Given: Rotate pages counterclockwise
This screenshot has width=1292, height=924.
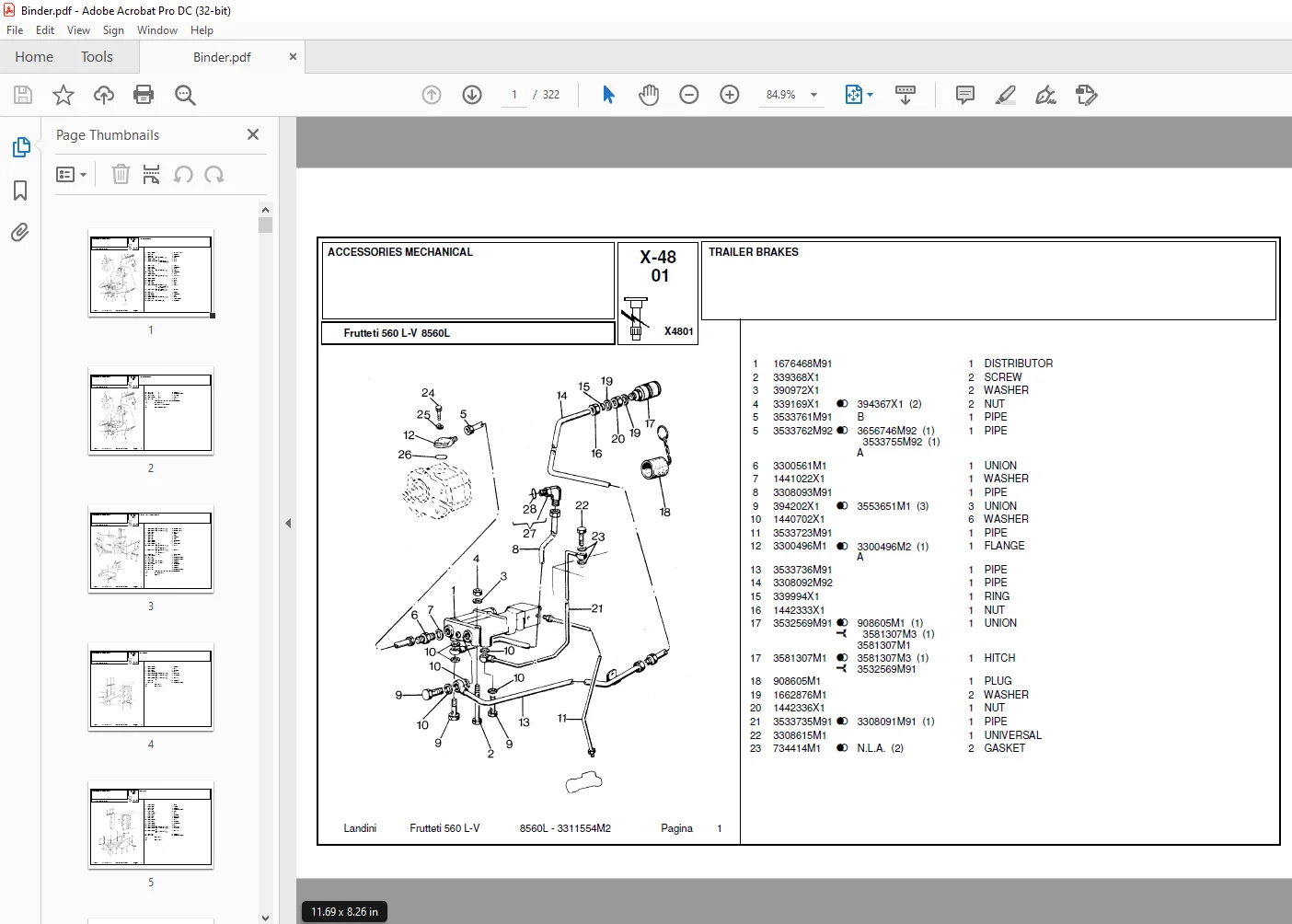Looking at the screenshot, I should (183, 174).
